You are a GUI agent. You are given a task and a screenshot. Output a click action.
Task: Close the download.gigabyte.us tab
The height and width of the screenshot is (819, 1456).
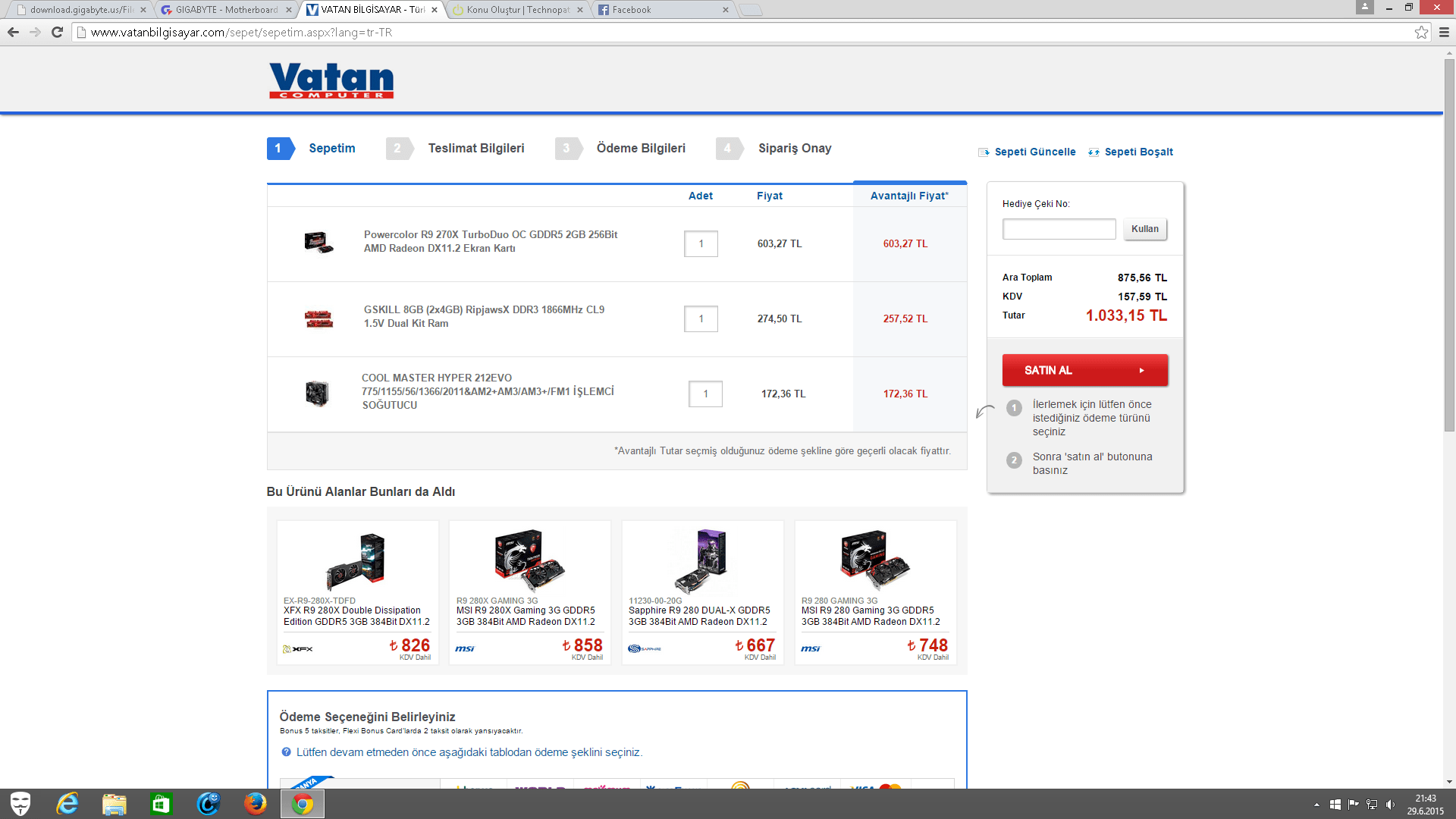pos(143,10)
